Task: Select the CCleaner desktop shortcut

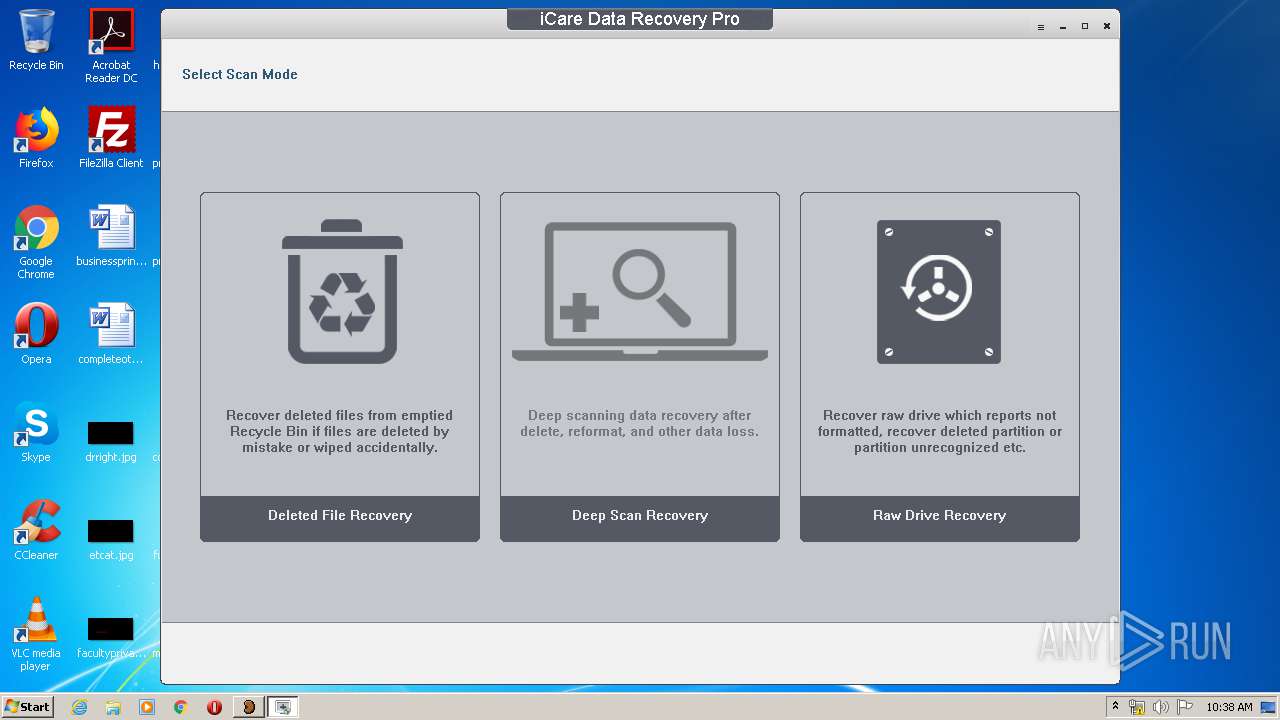Action: [36, 530]
